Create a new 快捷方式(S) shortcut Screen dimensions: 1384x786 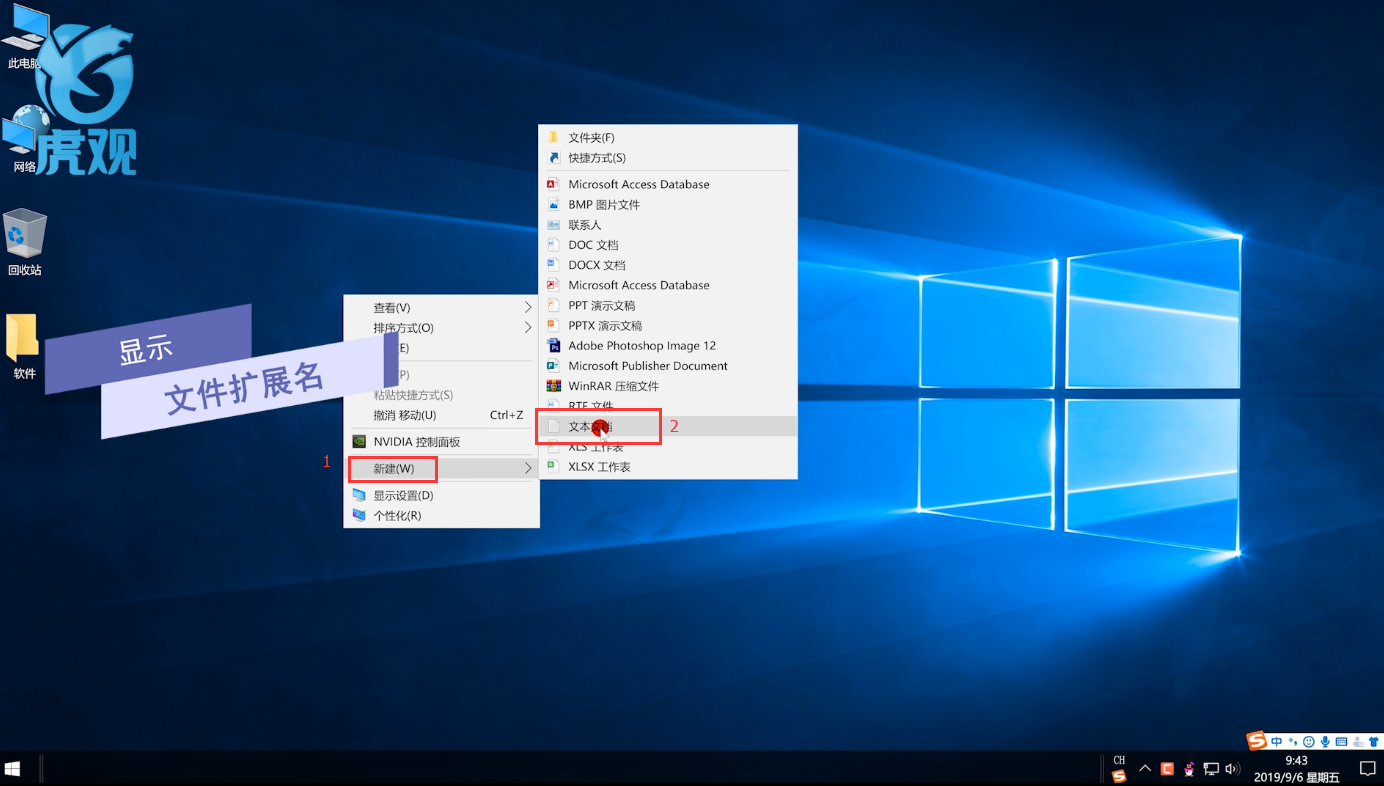pos(667,158)
